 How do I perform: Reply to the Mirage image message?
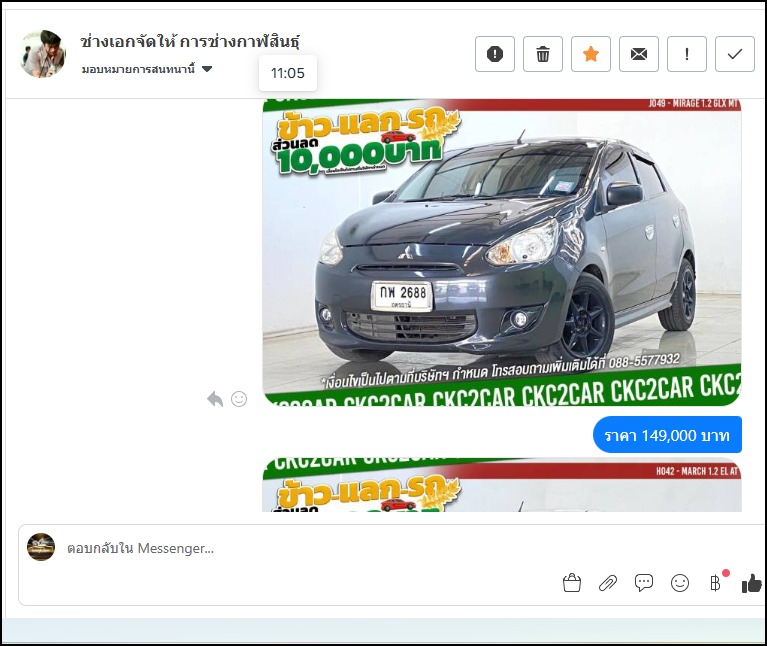point(215,399)
